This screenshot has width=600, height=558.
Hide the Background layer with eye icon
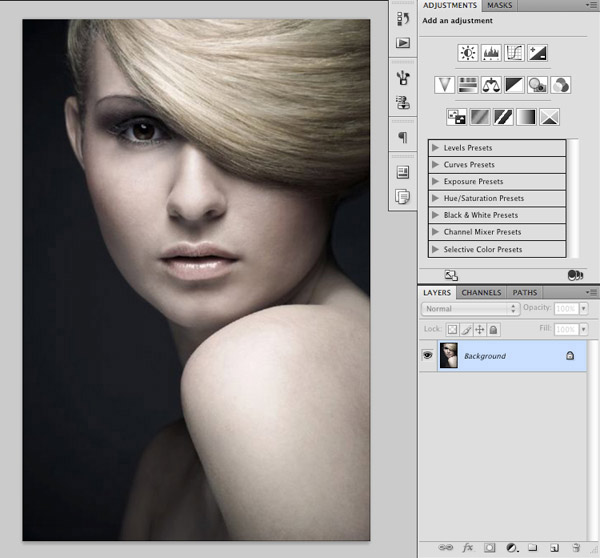pyautogui.click(x=429, y=355)
